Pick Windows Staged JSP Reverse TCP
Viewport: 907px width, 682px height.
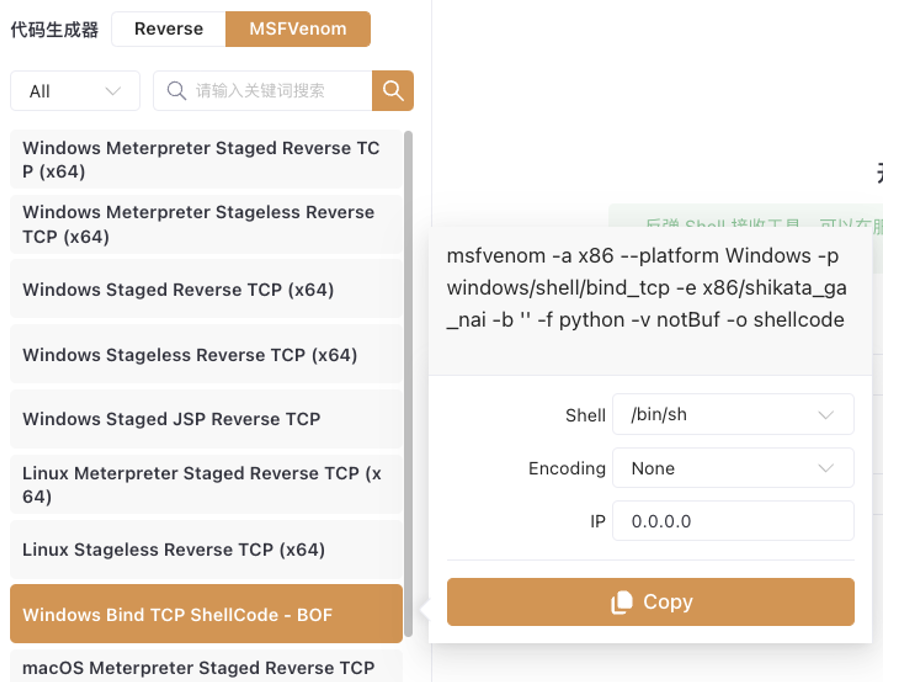[207, 419]
